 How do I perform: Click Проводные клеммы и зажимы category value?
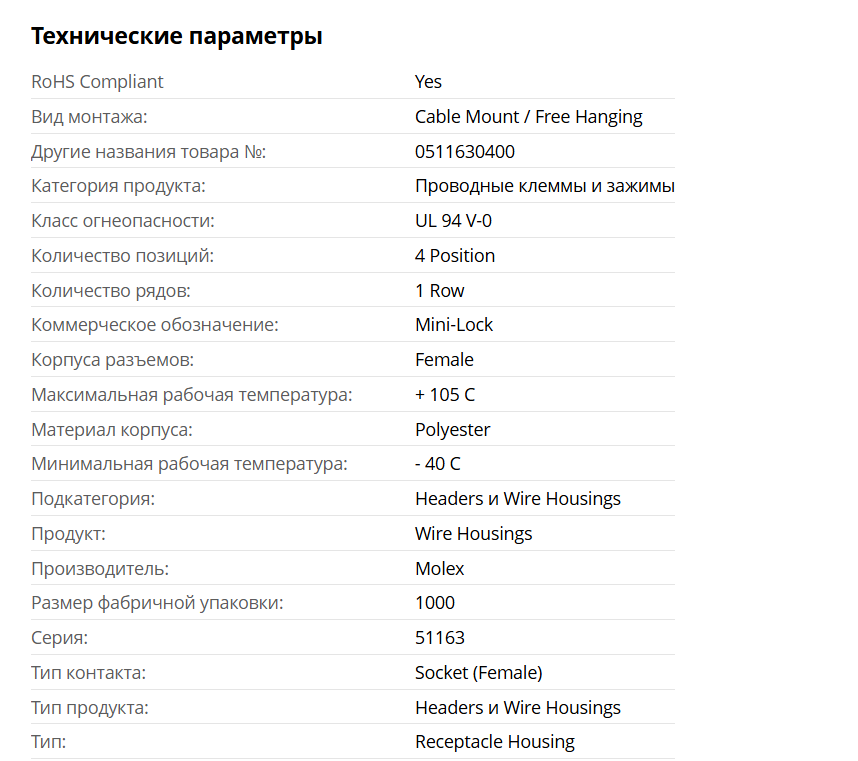544,186
